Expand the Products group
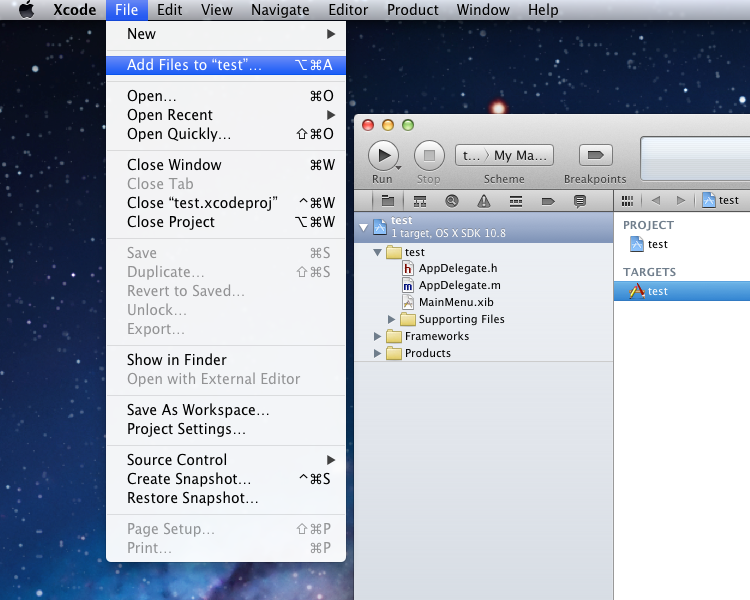 tap(377, 353)
